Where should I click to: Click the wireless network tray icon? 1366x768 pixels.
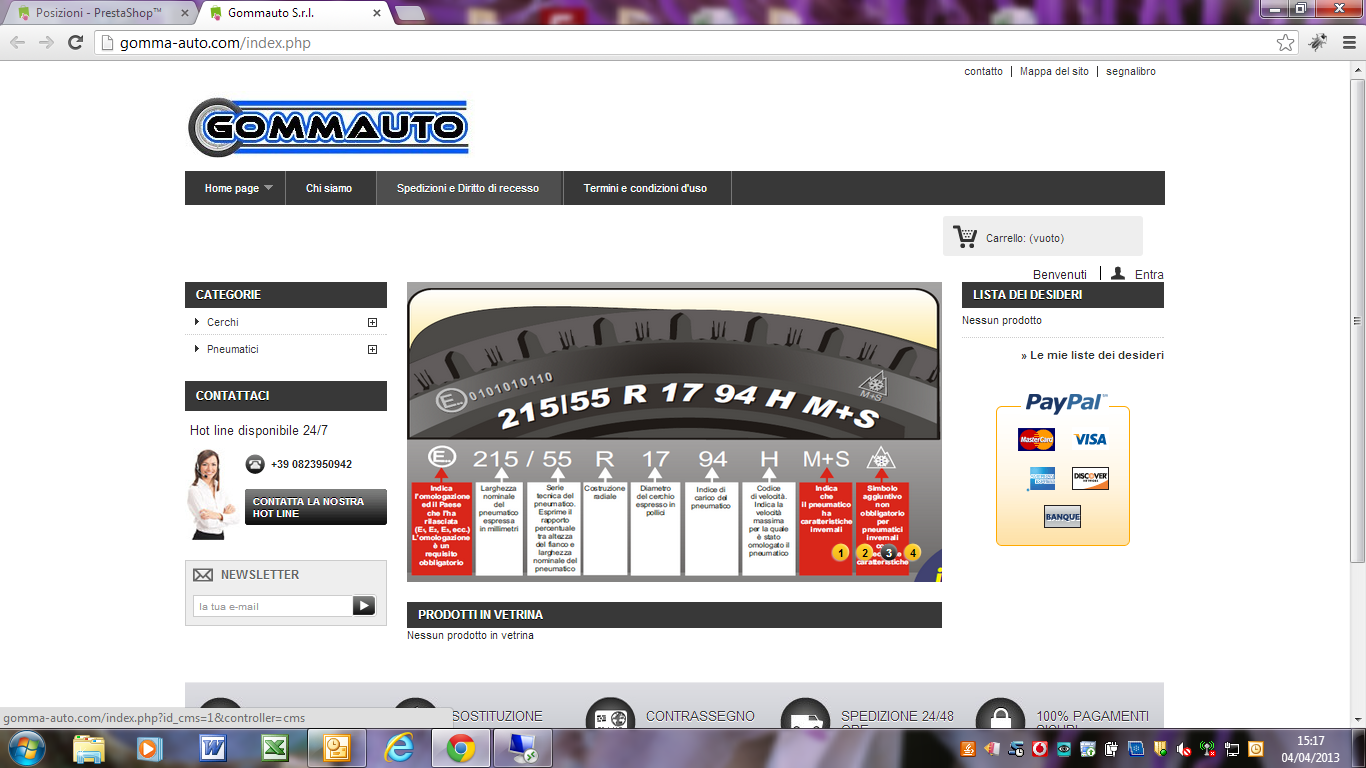tap(1207, 749)
